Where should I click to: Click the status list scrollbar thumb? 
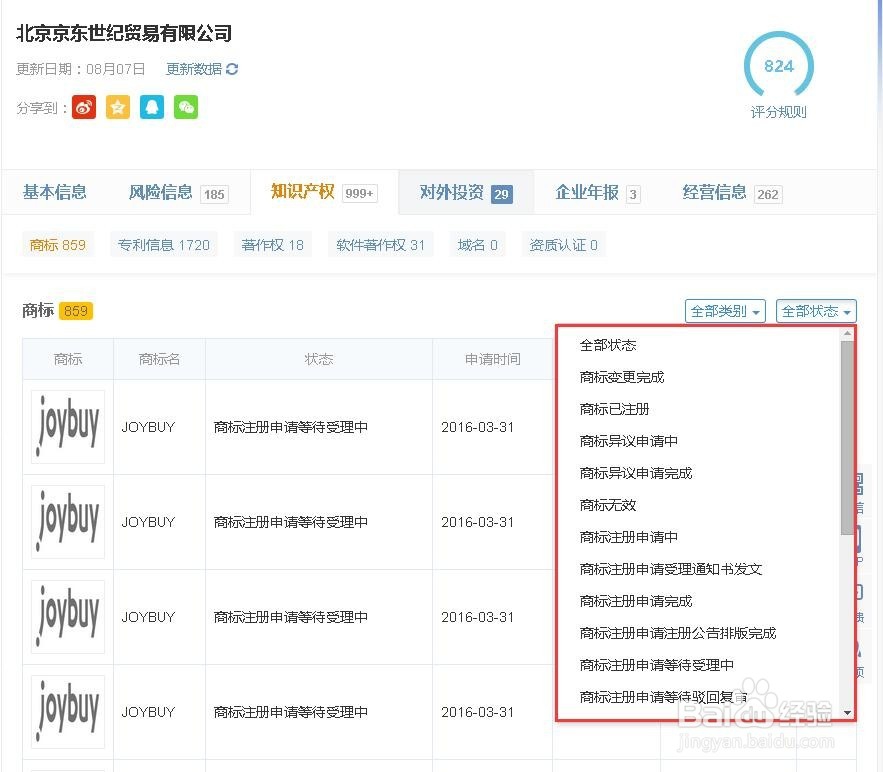point(847,438)
